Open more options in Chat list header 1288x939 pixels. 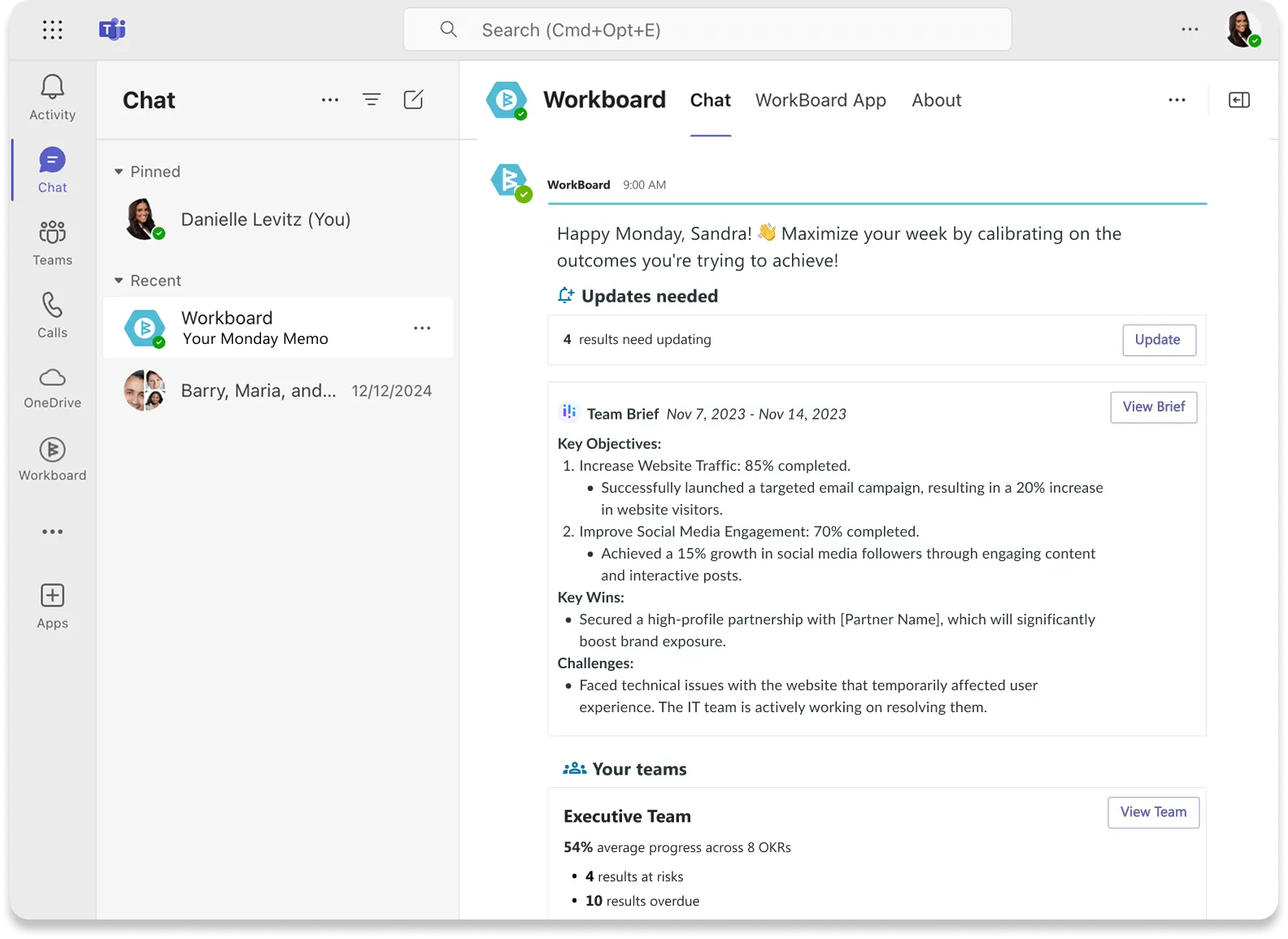pyautogui.click(x=330, y=100)
